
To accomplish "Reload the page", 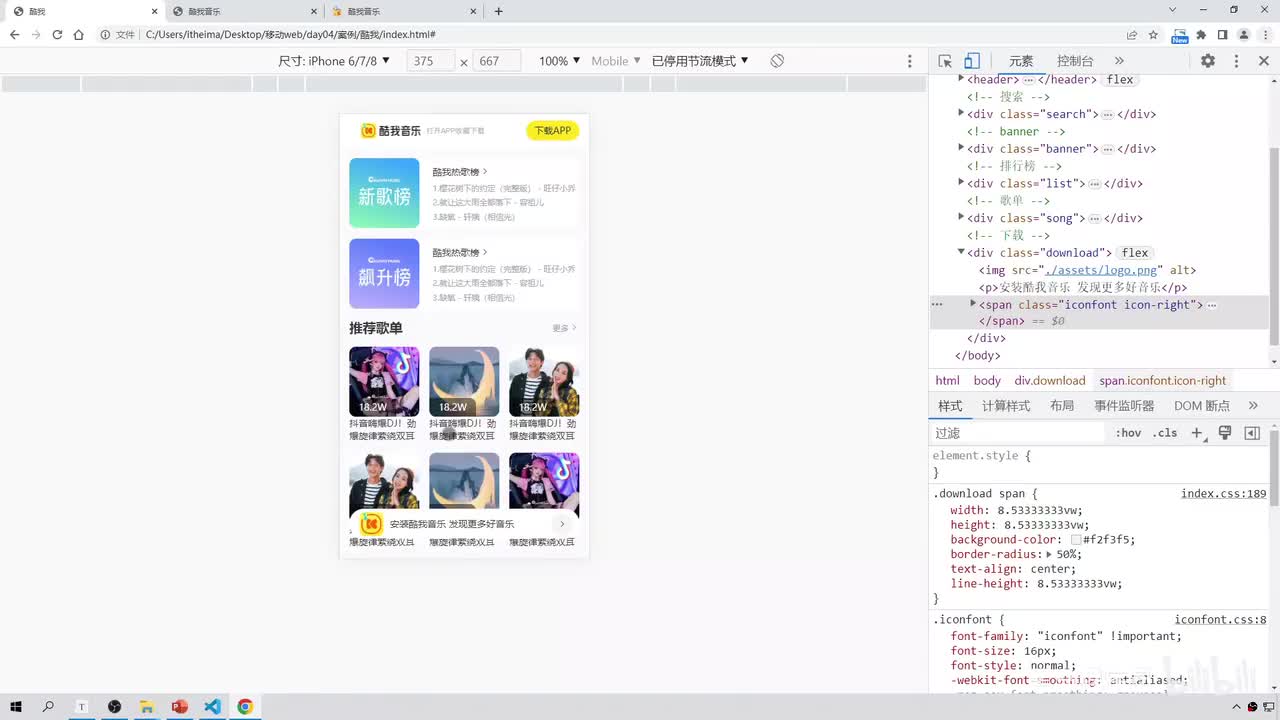I will (57, 34).
